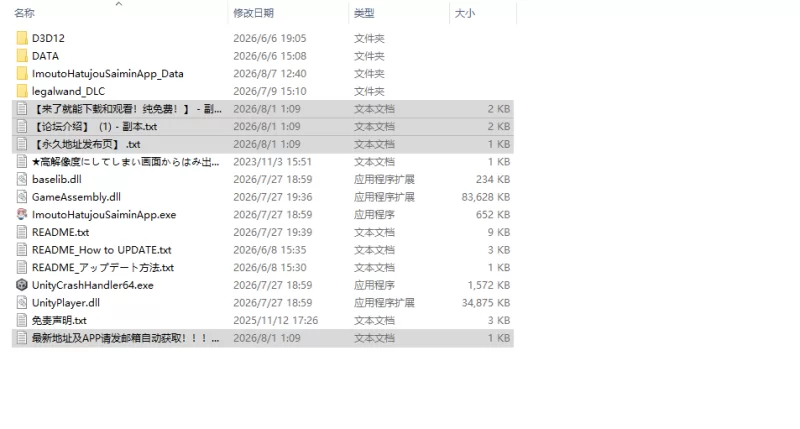This screenshot has height=429, width=800.
Task: Click the DATA folder icon
Action: click(22, 56)
